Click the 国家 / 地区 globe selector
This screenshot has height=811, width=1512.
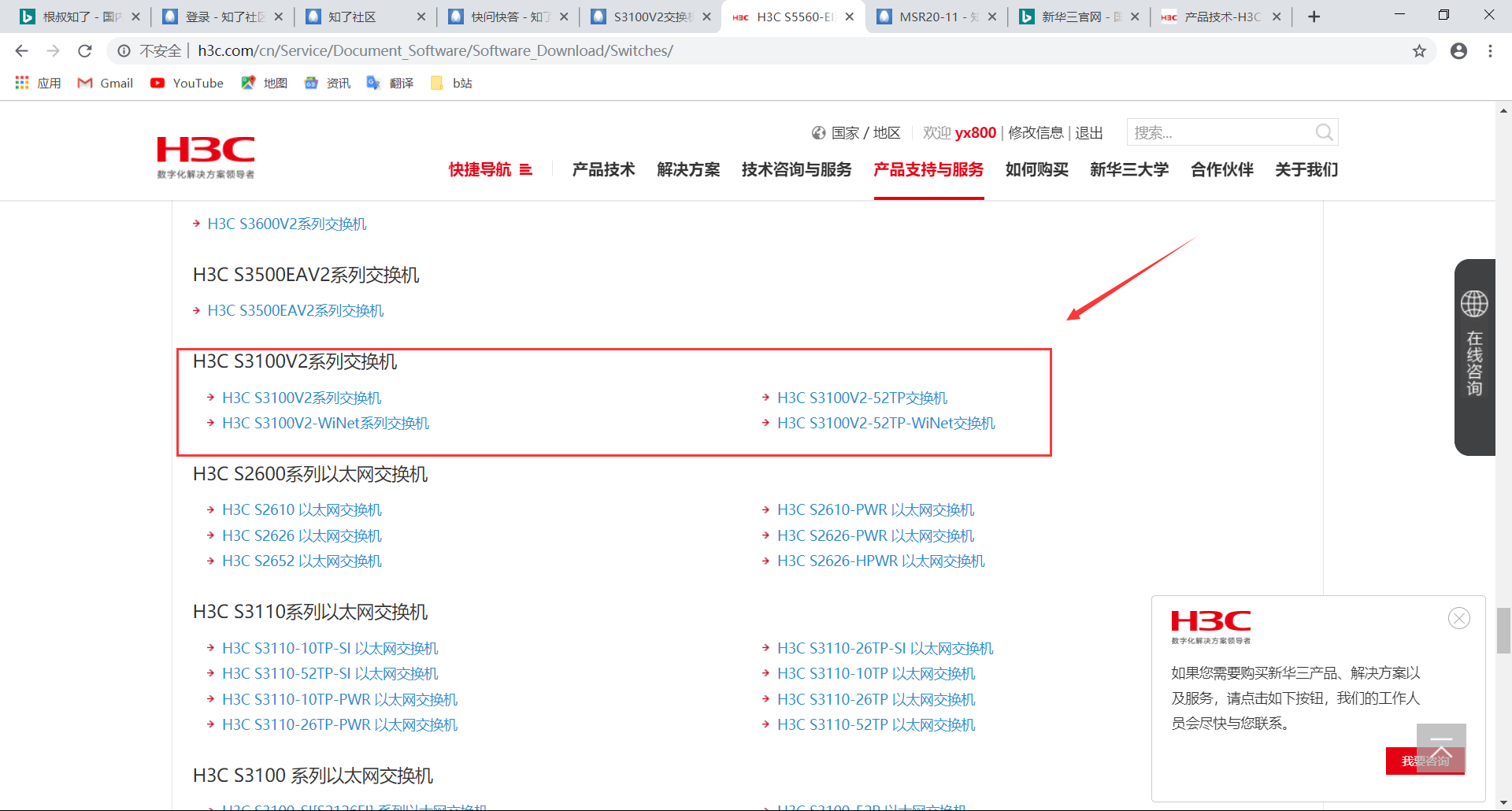[x=856, y=133]
